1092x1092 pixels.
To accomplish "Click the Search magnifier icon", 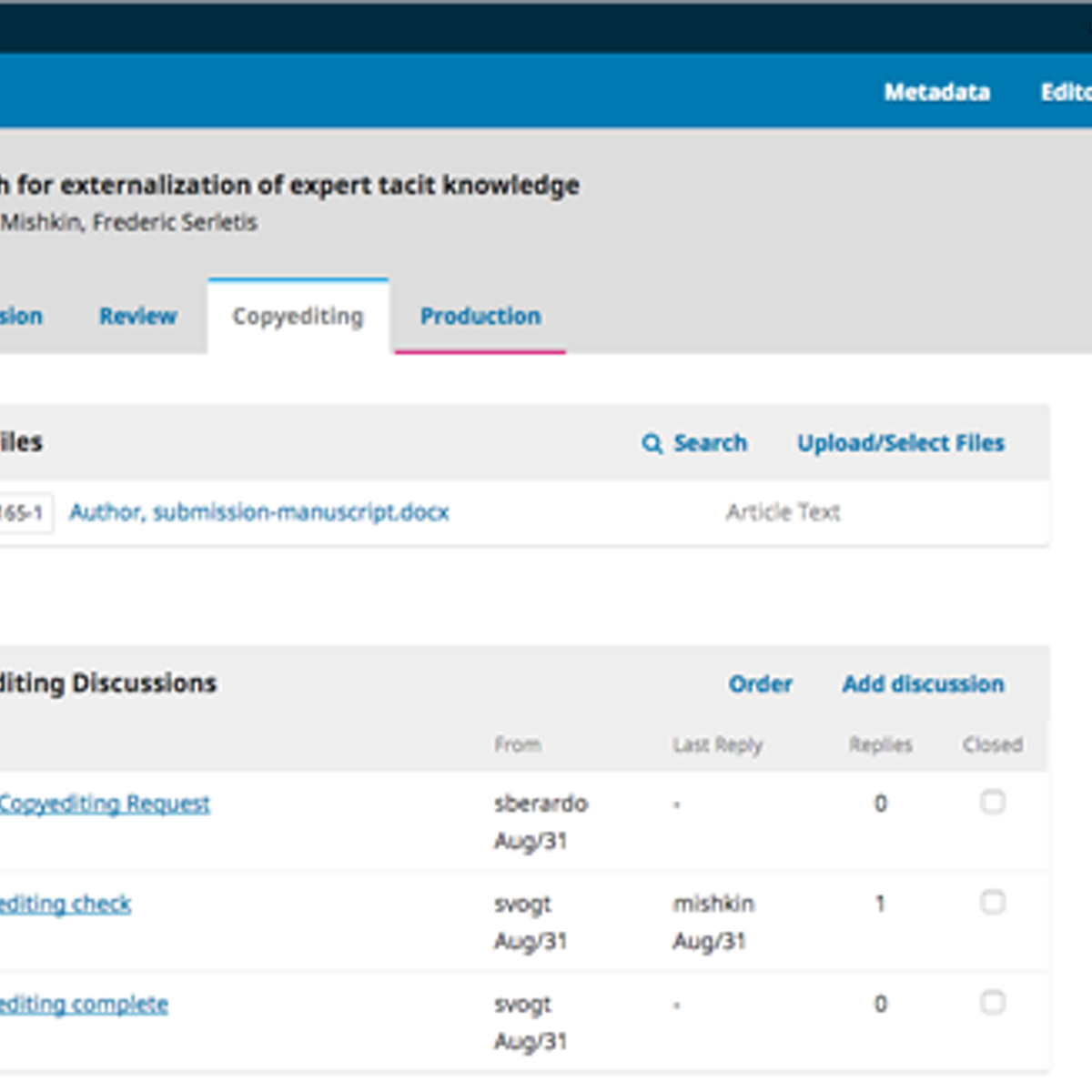I will 652,443.
